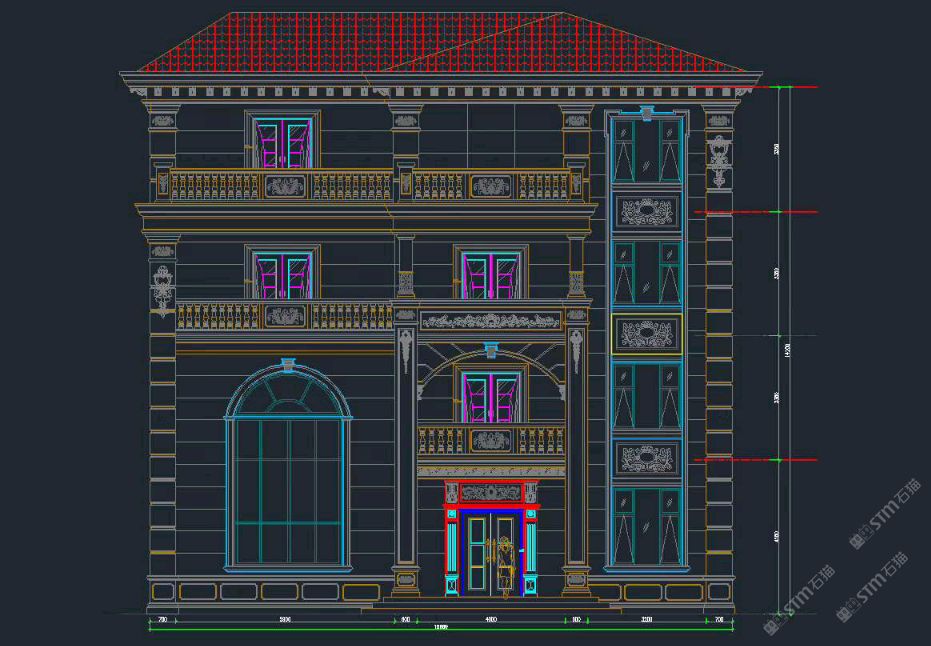Select the wall lantern on upper right pilaster
931x646 pixels.
coord(718,159)
